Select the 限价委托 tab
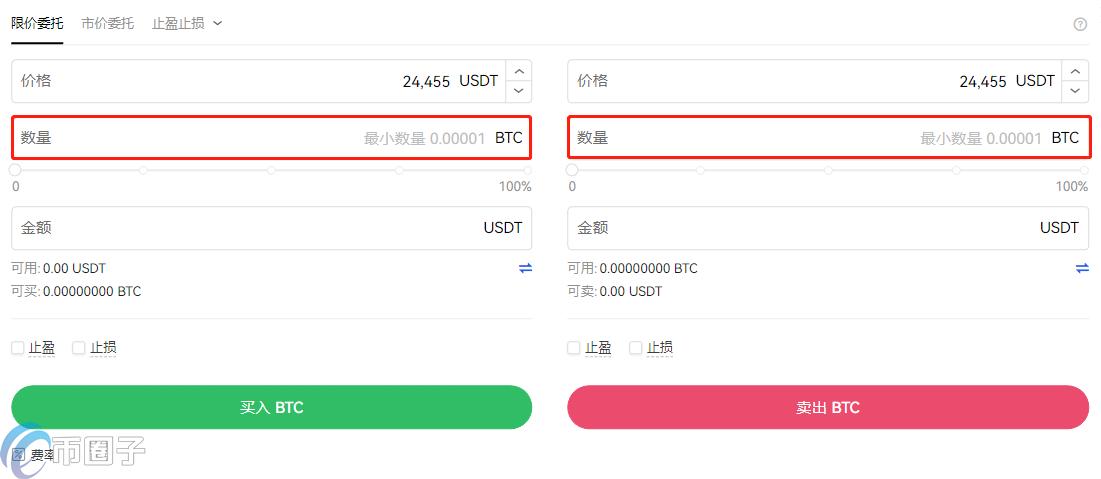 tap(37, 23)
